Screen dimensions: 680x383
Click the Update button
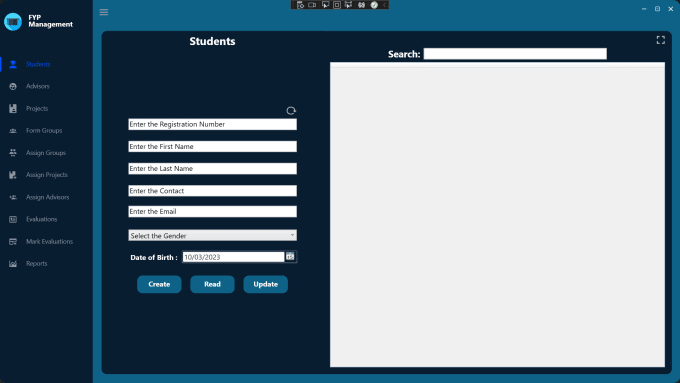coord(265,284)
